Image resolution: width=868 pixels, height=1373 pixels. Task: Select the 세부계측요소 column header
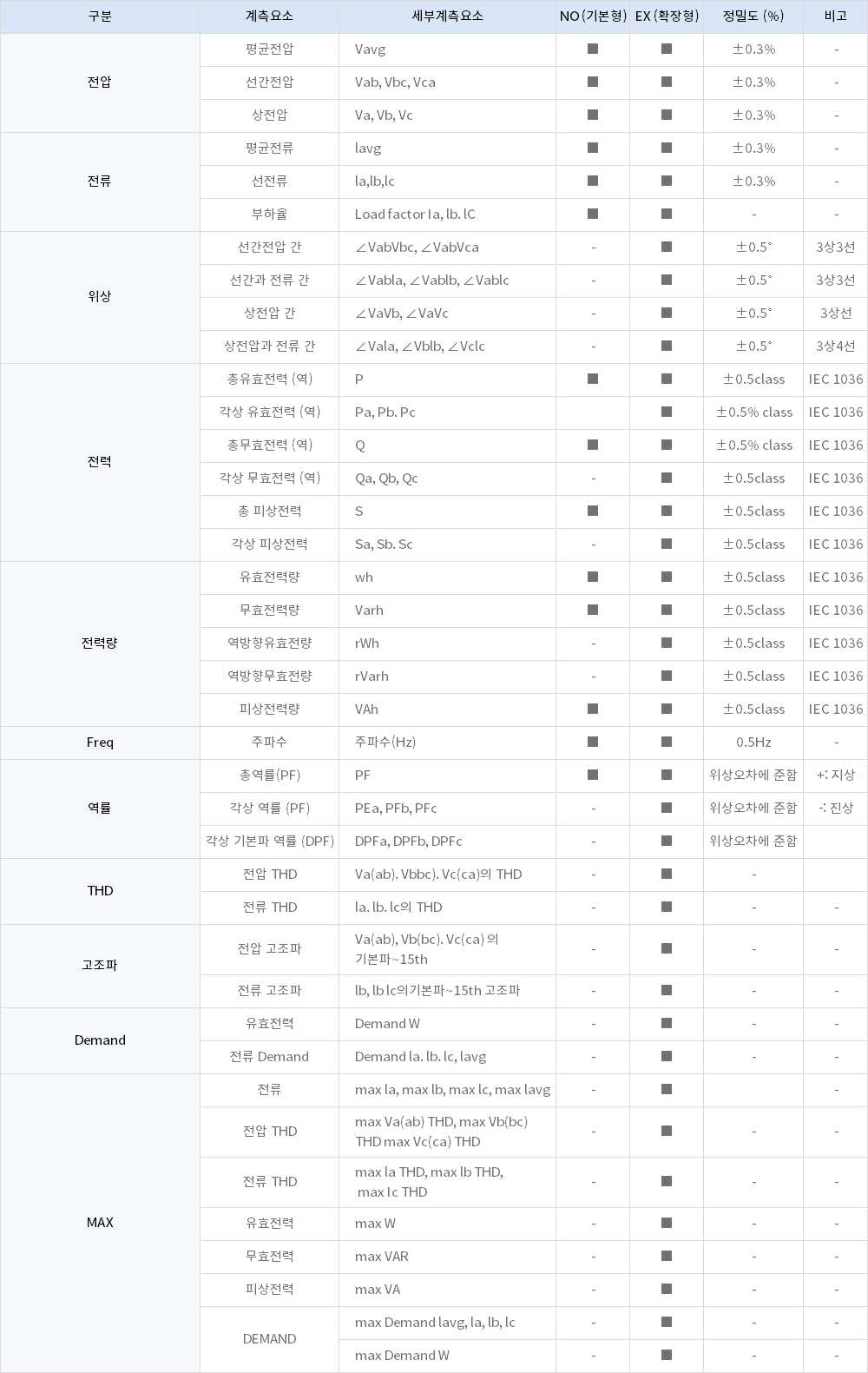coord(447,17)
